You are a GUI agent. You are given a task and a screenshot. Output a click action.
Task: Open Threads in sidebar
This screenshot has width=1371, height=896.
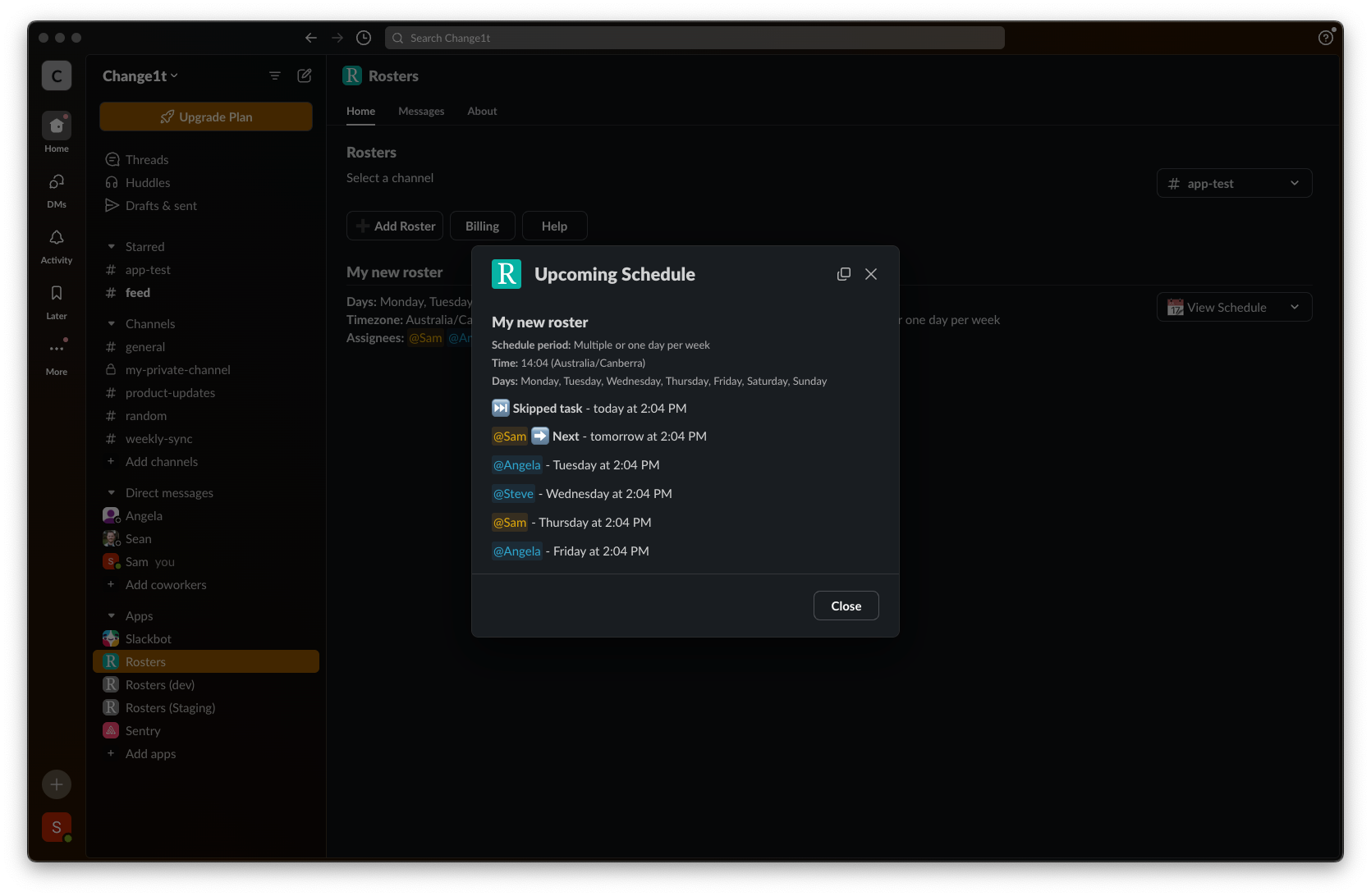(206, 159)
